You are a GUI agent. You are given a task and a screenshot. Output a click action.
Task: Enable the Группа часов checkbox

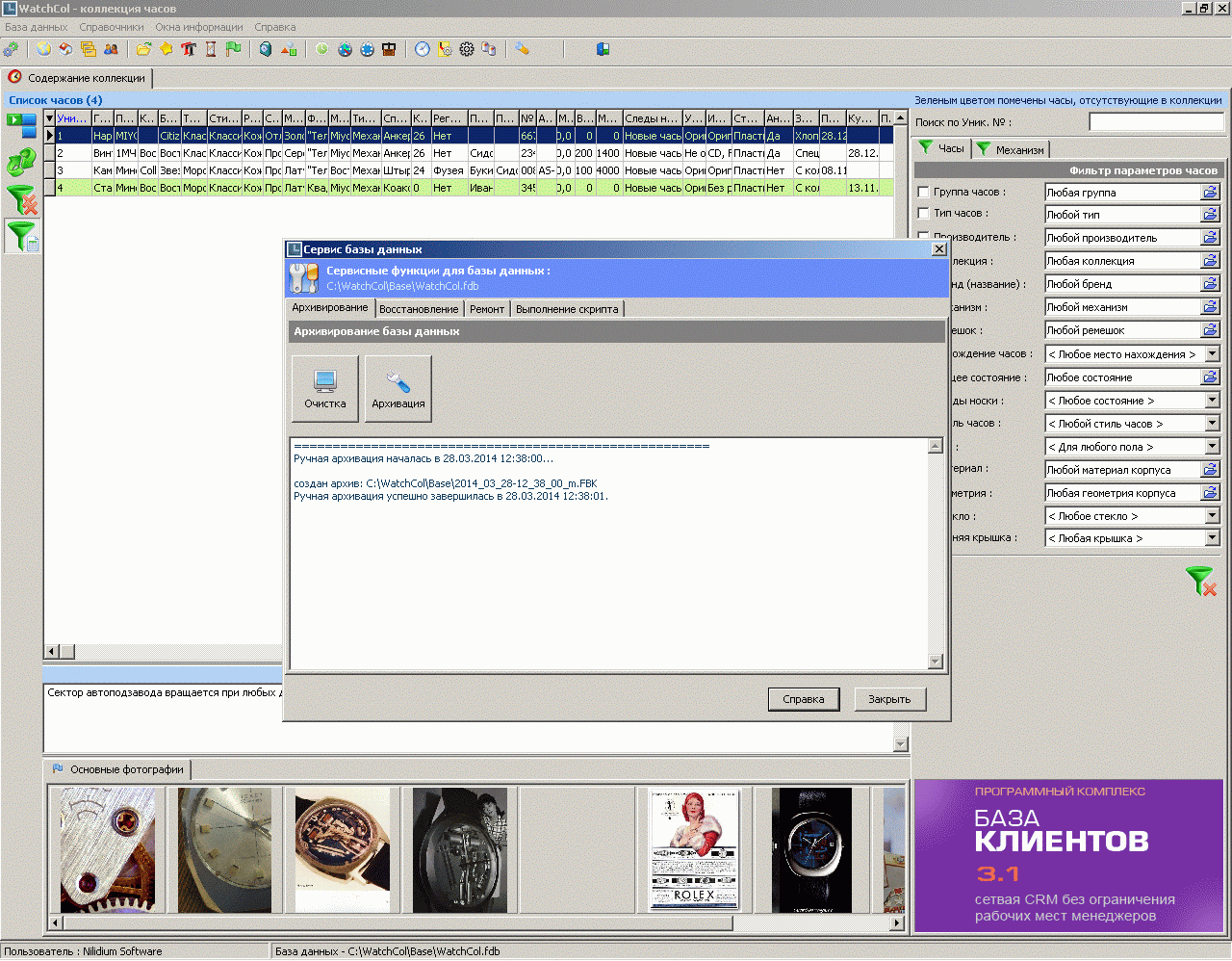(924, 193)
